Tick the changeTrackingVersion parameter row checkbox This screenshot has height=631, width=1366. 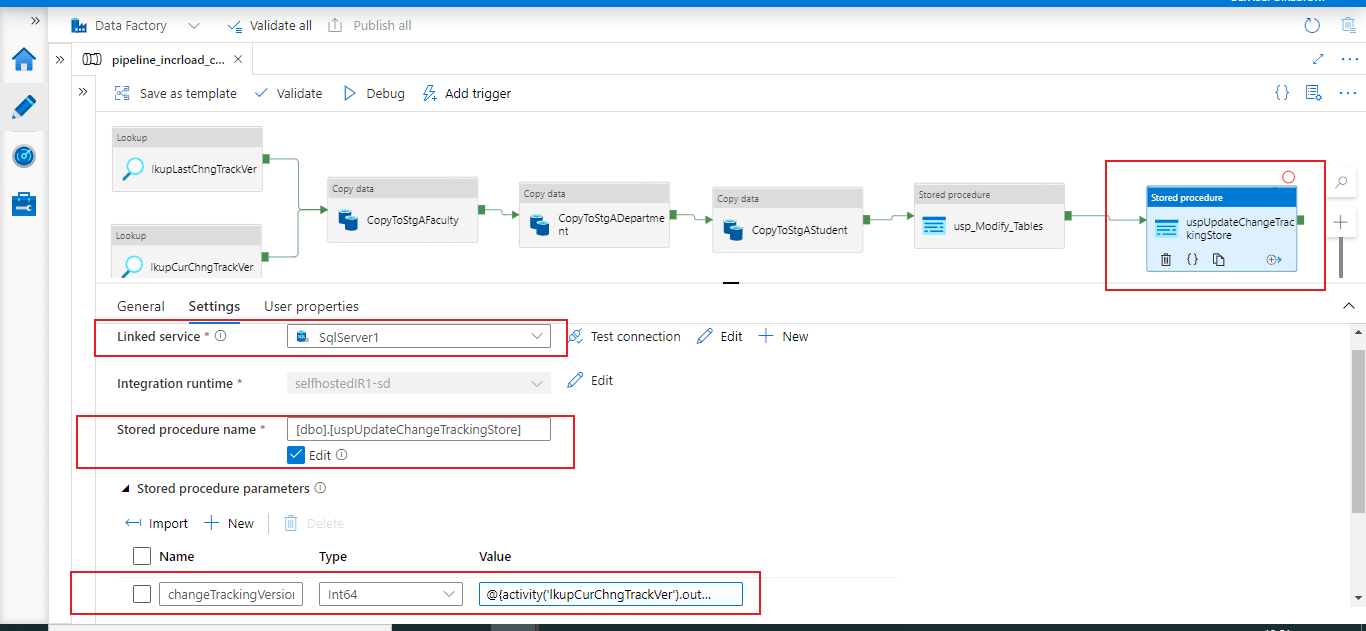click(x=142, y=594)
